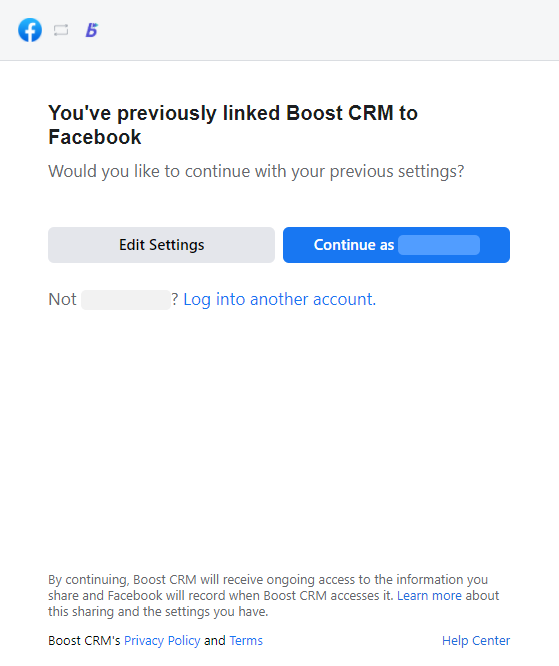Open Edit Settings for the linked app
Image resolution: width=559 pixels, height=666 pixels.
(161, 245)
